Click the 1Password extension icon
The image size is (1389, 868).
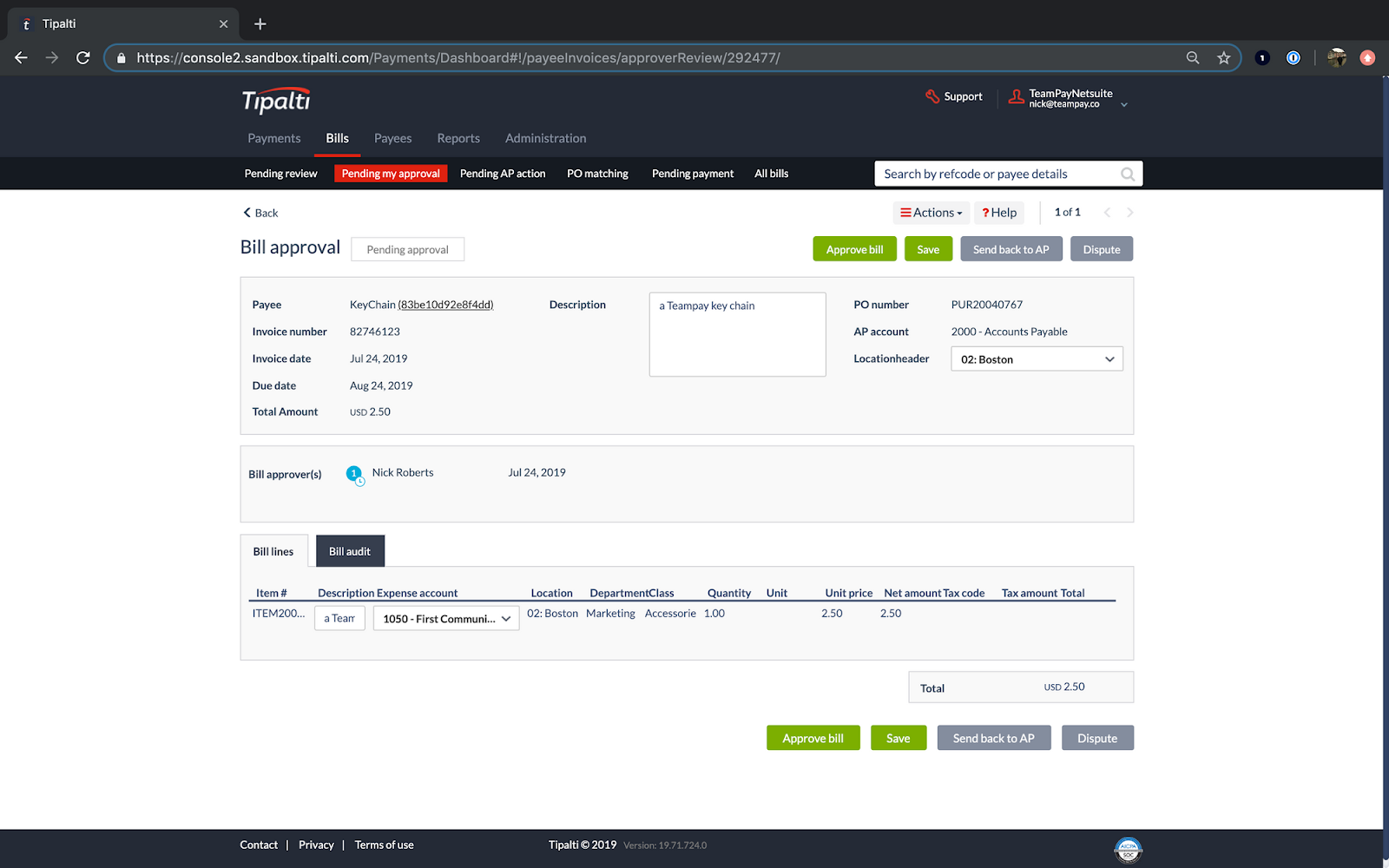(1294, 58)
